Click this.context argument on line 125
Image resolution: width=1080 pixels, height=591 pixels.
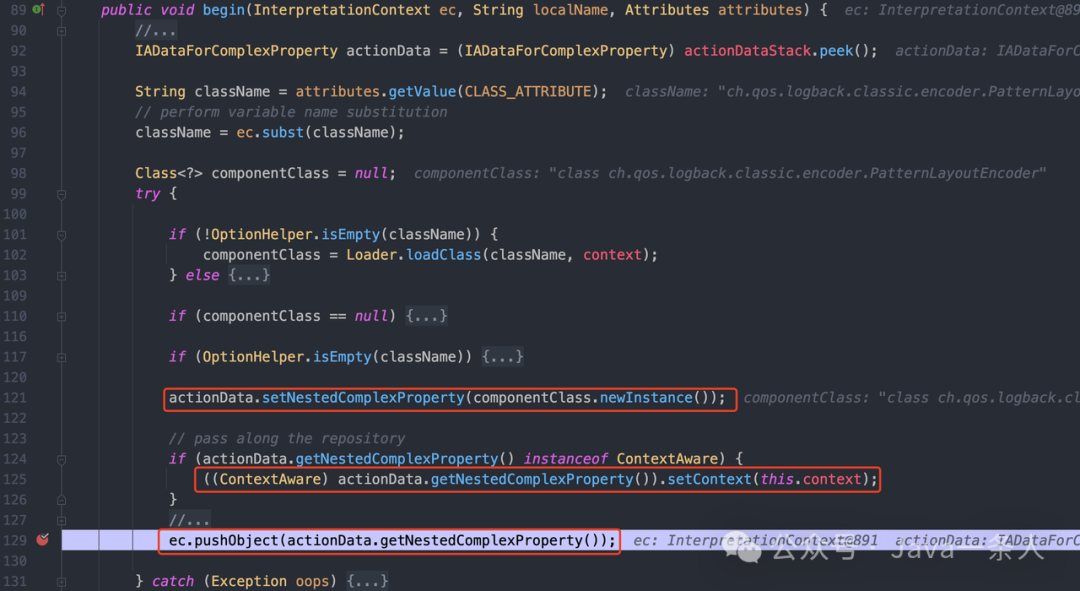(x=811, y=479)
